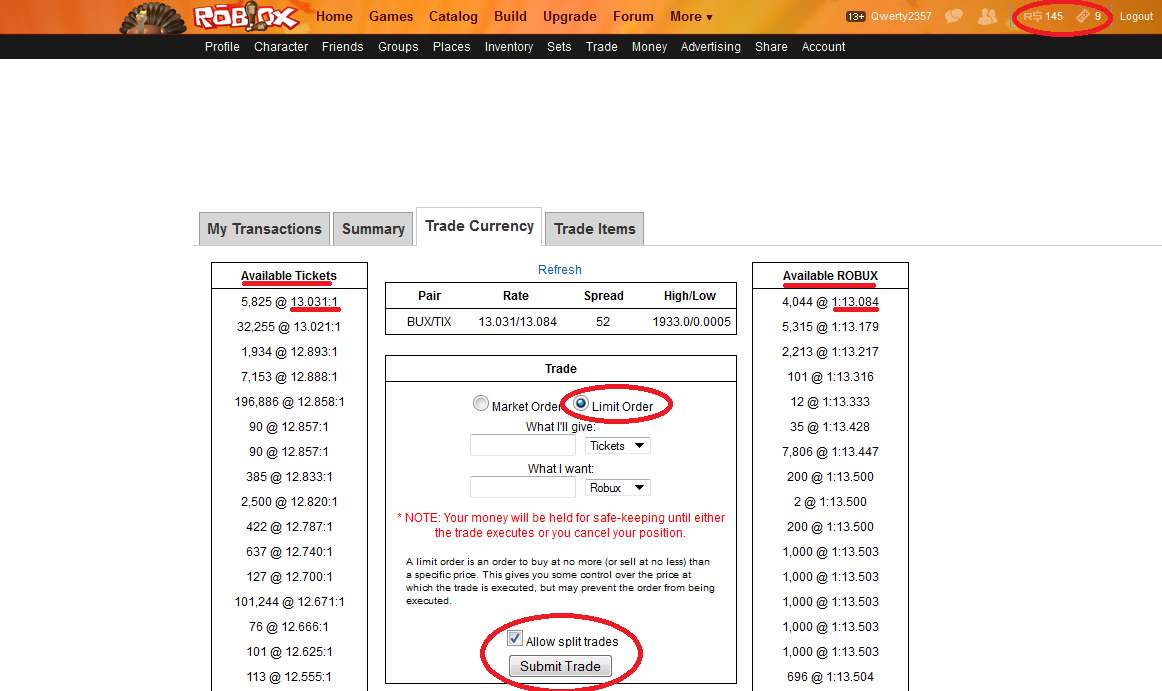1162x691 pixels.
Task: Open the Trade Items tab
Action: [594, 229]
